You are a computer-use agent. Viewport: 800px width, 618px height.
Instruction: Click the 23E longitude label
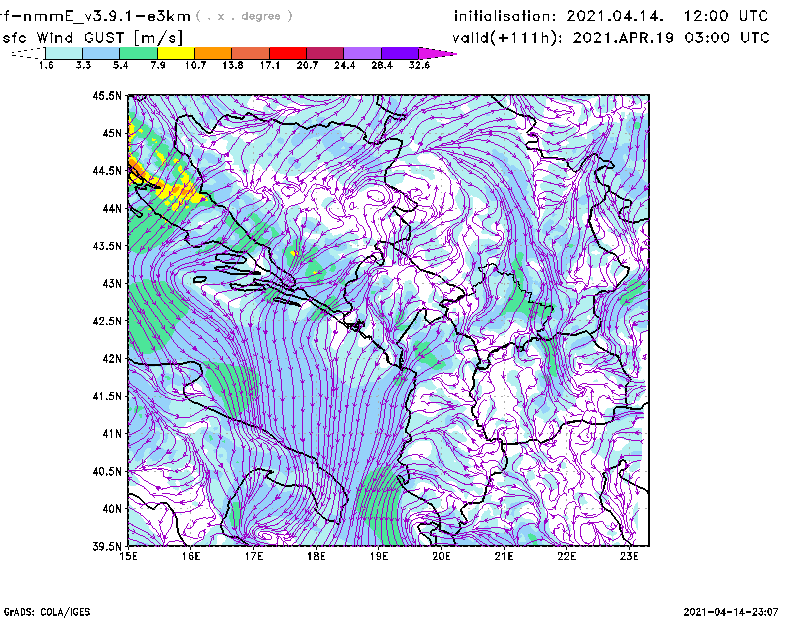629,556
